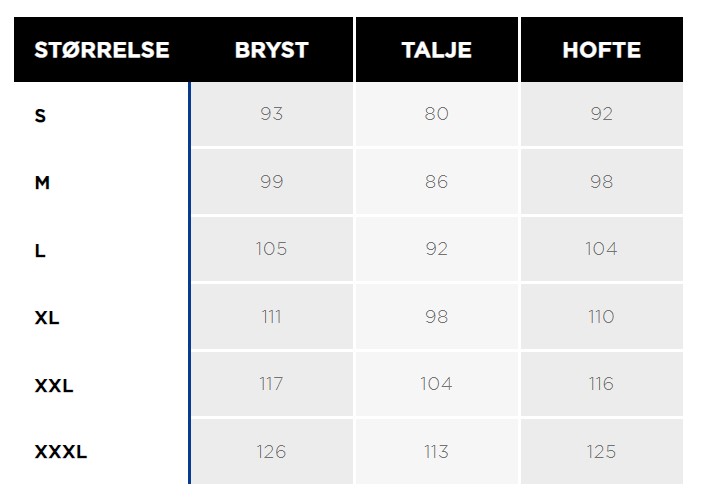Click the talje value 104 for size XXL
This screenshot has height=499, width=704.
pos(436,384)
